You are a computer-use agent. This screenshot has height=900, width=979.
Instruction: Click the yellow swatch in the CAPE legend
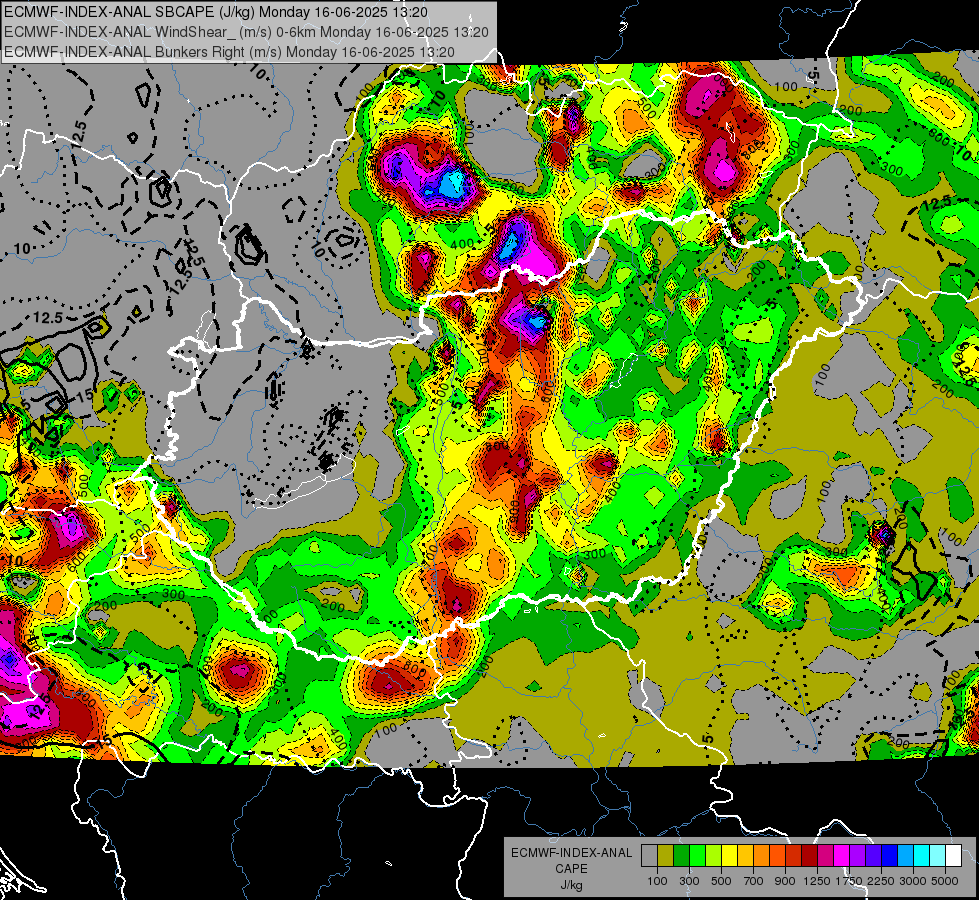[729, 856]
